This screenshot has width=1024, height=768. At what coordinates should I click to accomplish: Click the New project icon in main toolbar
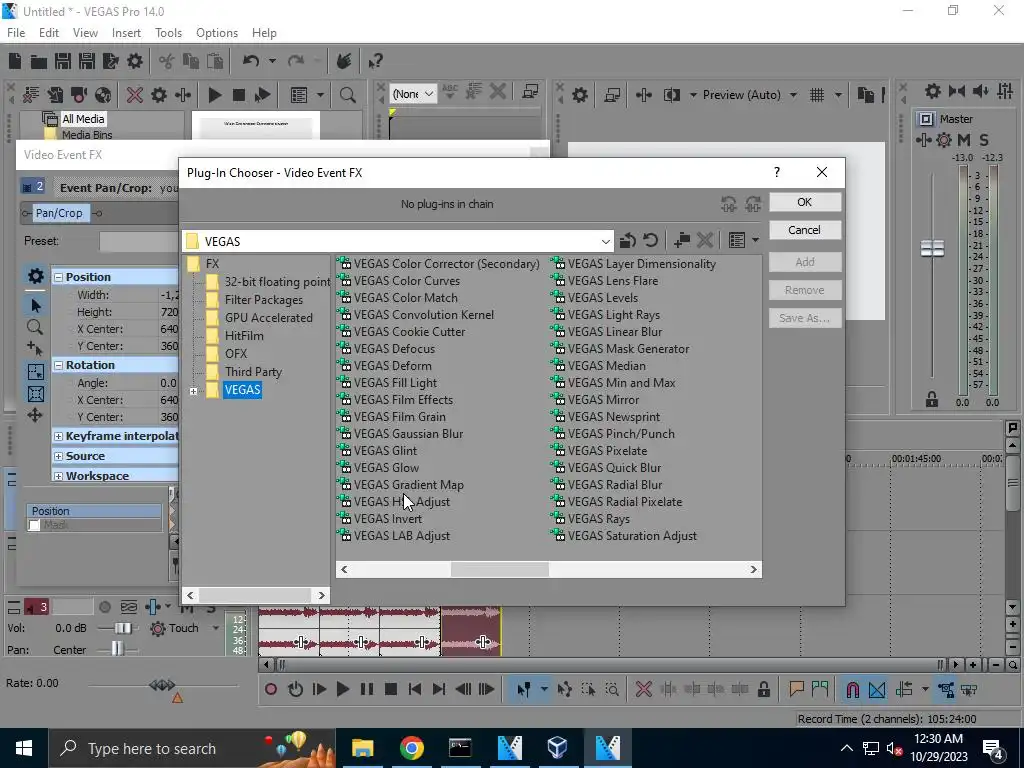[14, 61]
